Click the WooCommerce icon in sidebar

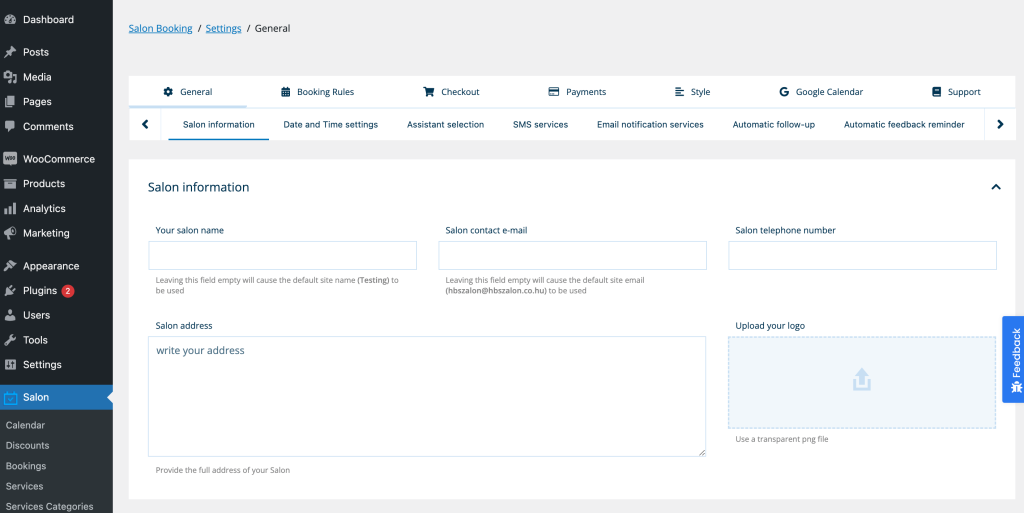10,159
